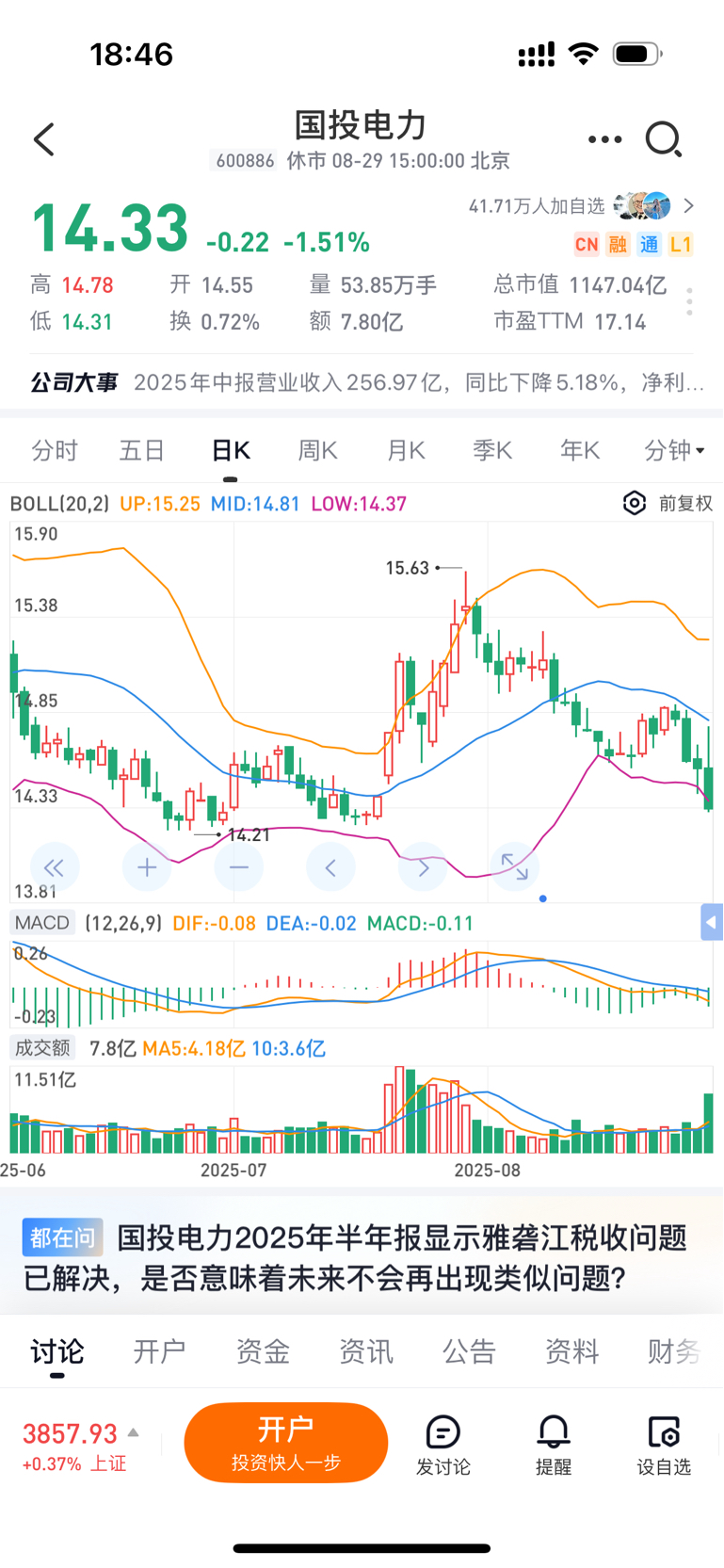The image size is (724, 1568).
Task: Open the 分钟 interval dropdown
Action: pos(674,450)
